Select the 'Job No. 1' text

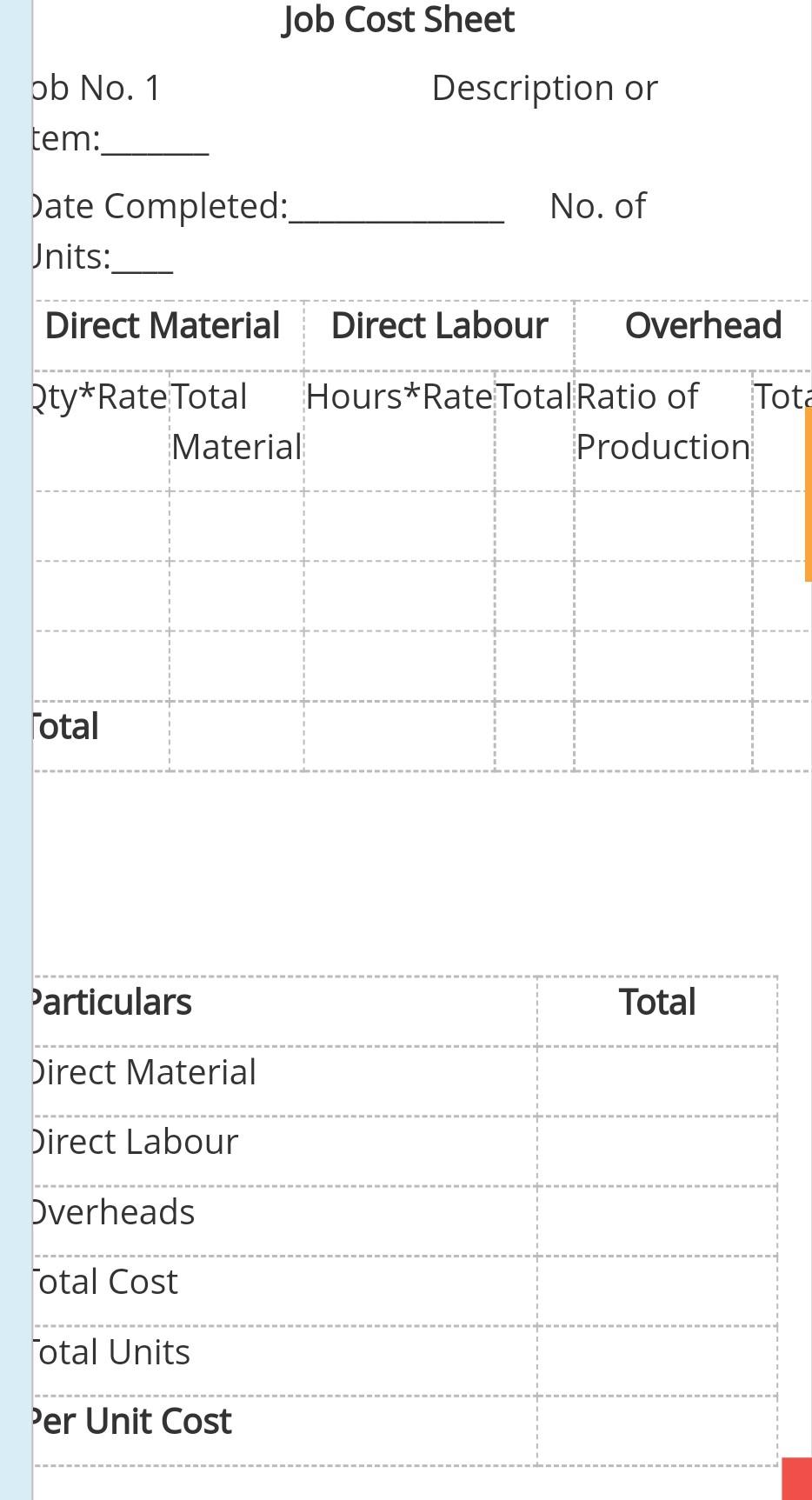[x=96, y=88]
